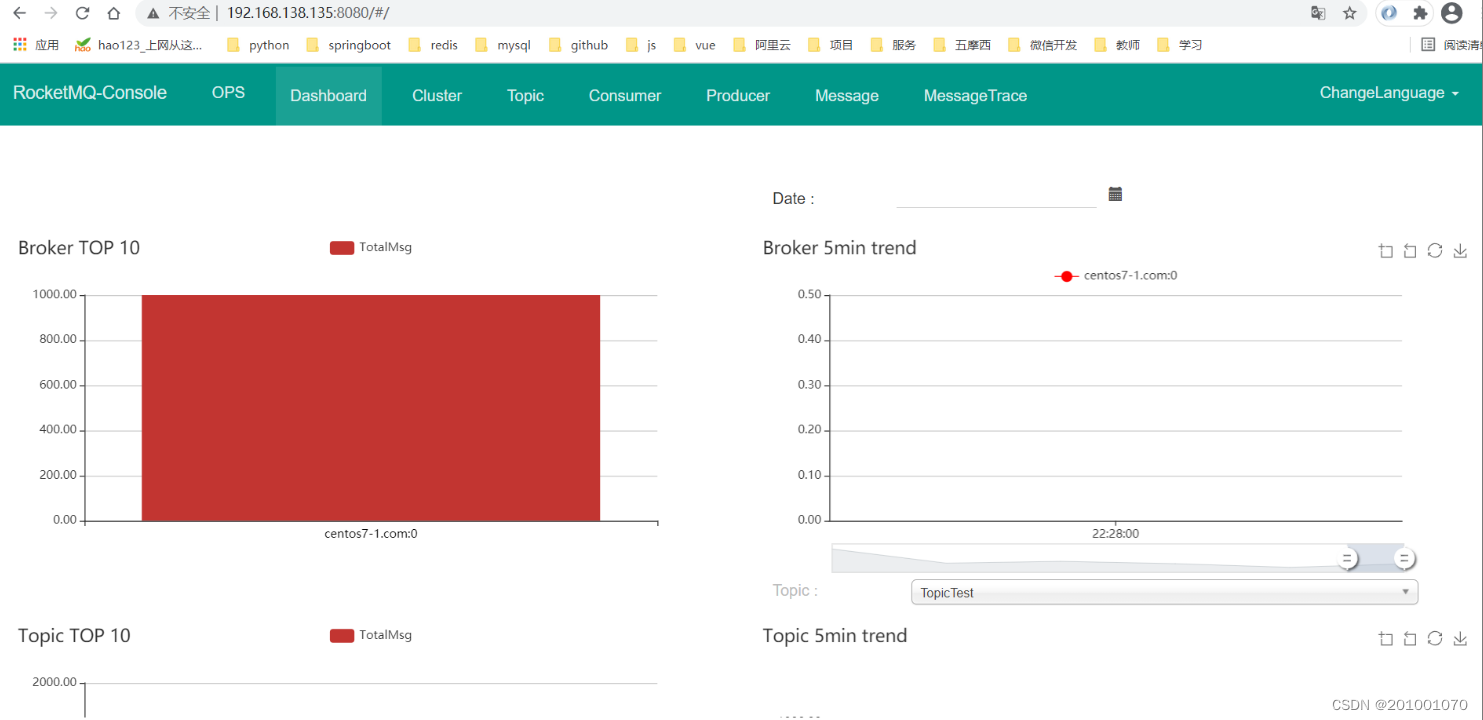The height and width of the screenshot is (720, 1483).
Task: Click zoom reset icon in Topic 5min trend
Action: 1410,639
